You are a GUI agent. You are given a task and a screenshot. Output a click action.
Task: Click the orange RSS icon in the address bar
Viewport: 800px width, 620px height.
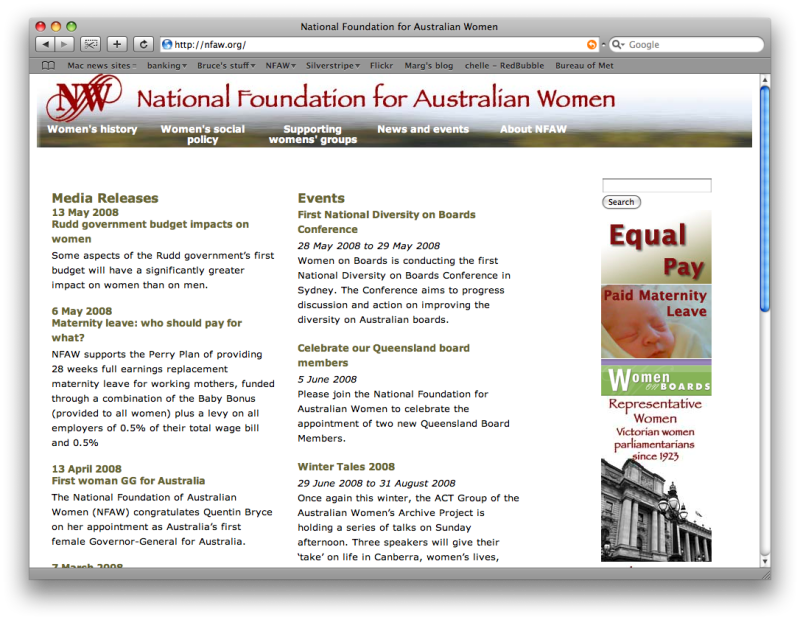(x=592, y=44)
